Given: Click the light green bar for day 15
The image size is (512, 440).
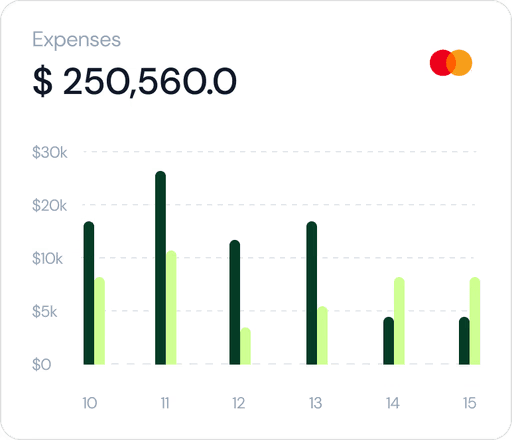Looking at the screenshot, I should (475, 321).
